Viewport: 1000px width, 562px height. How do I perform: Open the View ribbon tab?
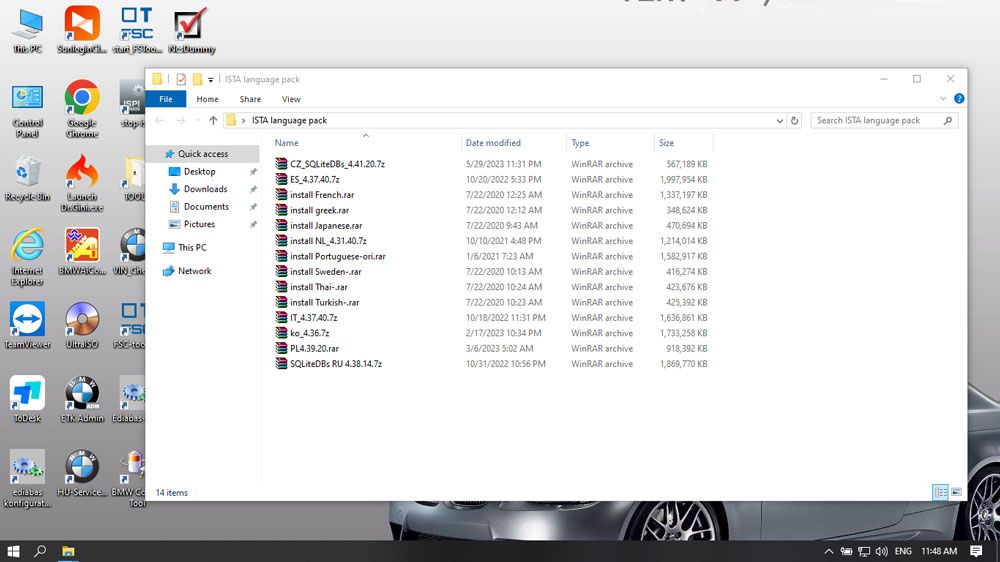pos(291,99)
